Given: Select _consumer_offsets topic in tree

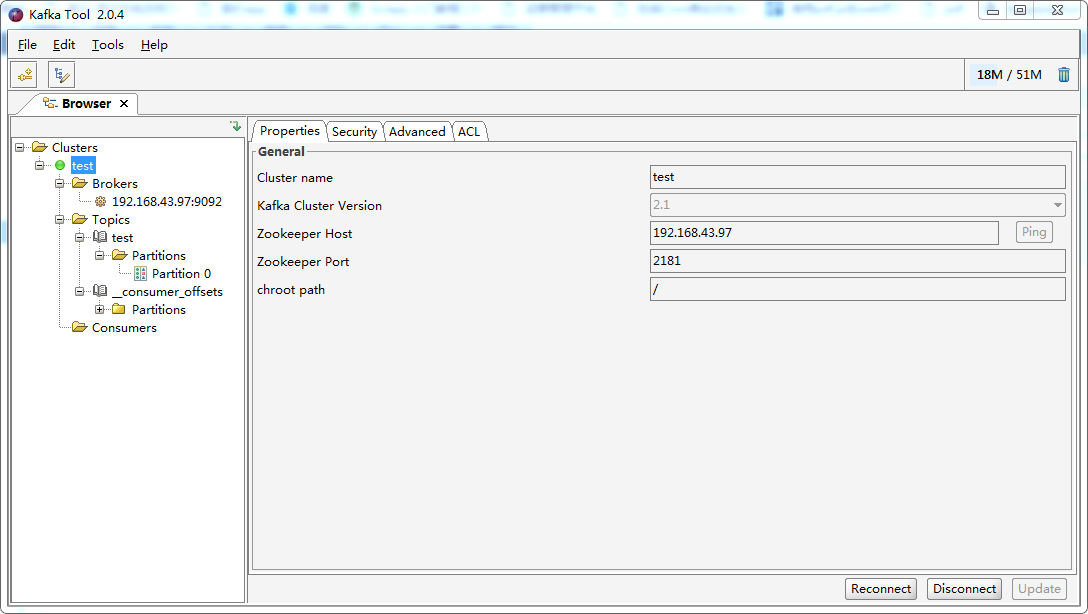Looking at the screenshot, I should tap(167, 291).
